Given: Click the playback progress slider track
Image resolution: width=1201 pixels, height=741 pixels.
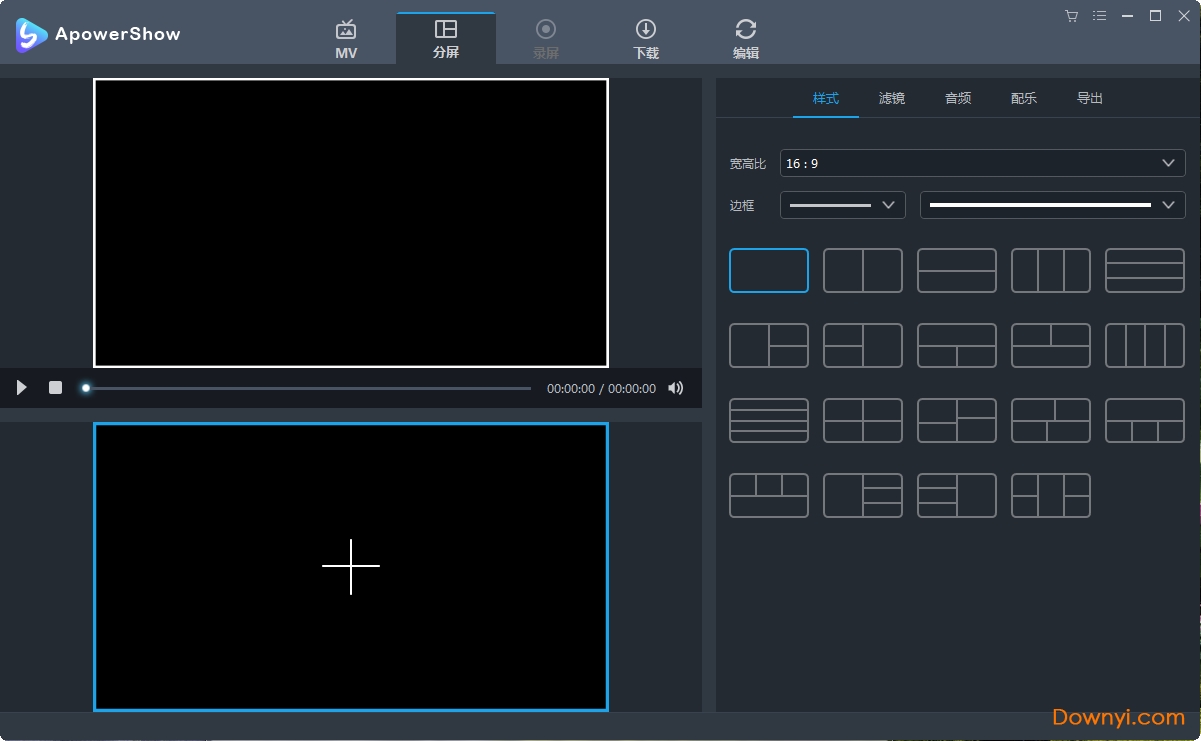Looking at the screenshot, I should click(x=310, y=388).
